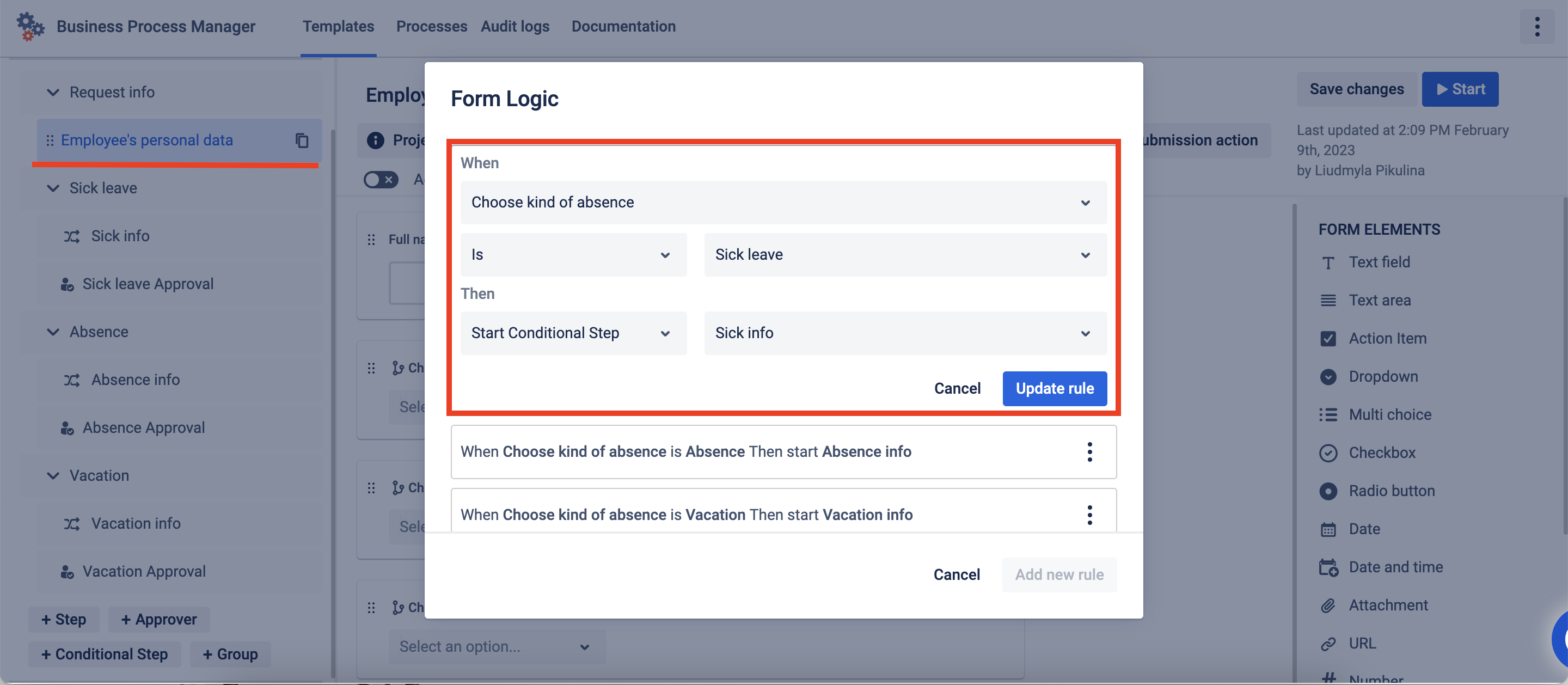Open the top-right vertical dots menu
The height and width of the screenshot is (685, 1568).
click(x=1537, y=27)
